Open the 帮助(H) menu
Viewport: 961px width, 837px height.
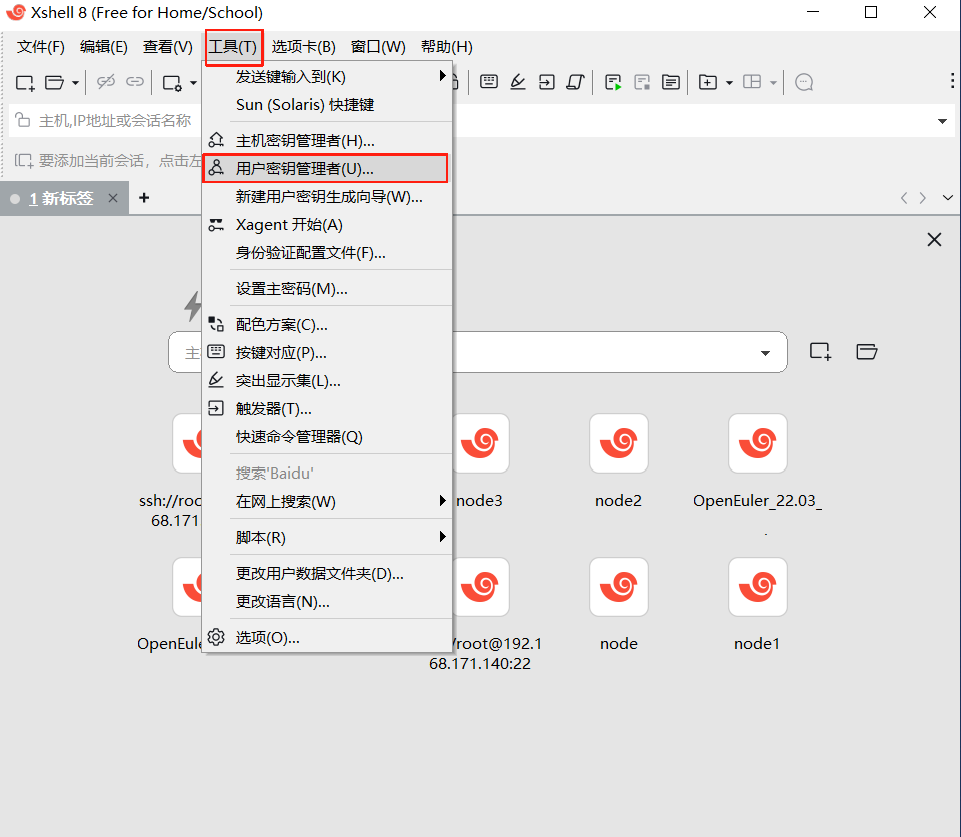coord(446,47)
